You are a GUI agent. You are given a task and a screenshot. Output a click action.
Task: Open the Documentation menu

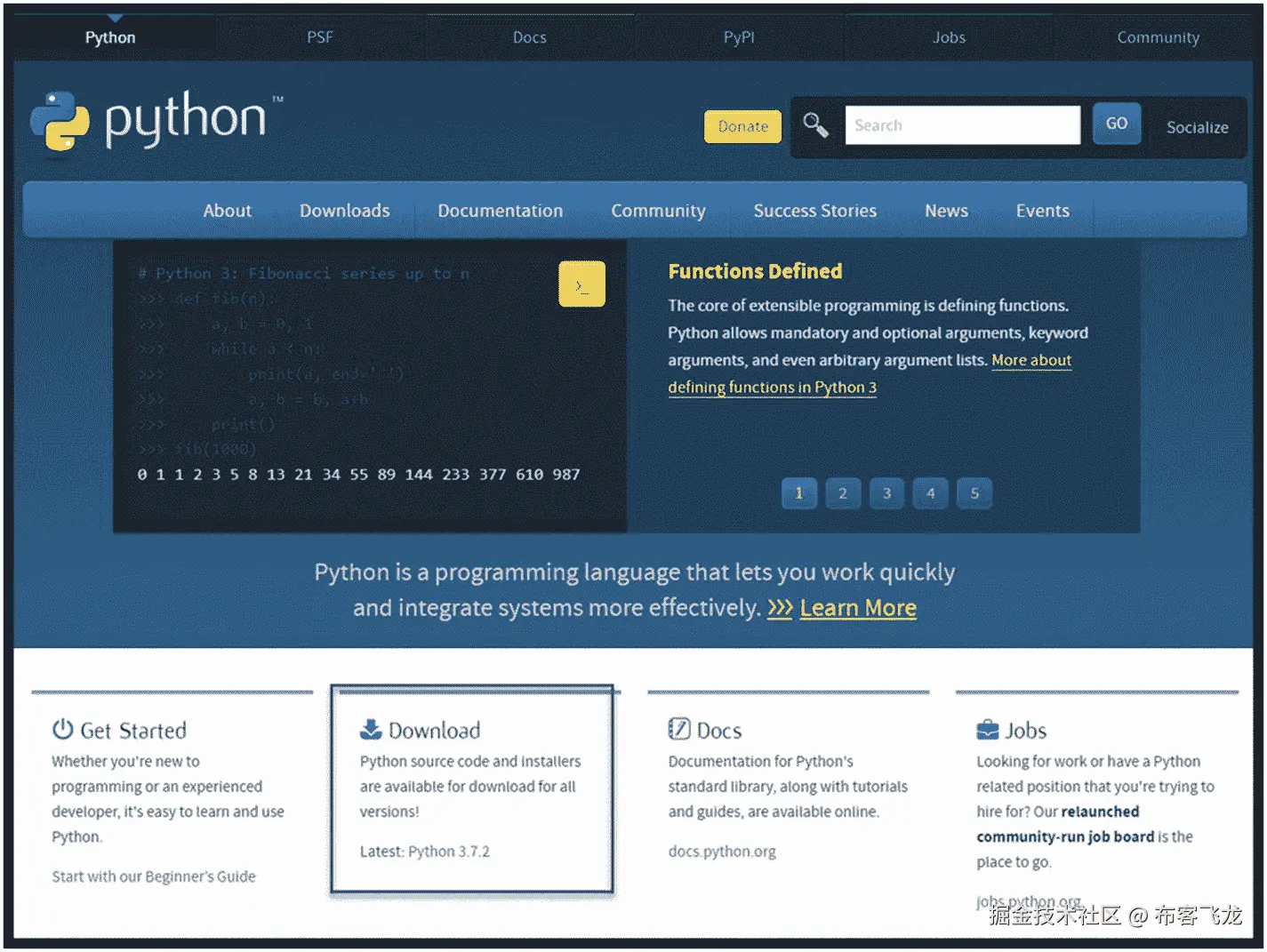click(x=500, y=211)
